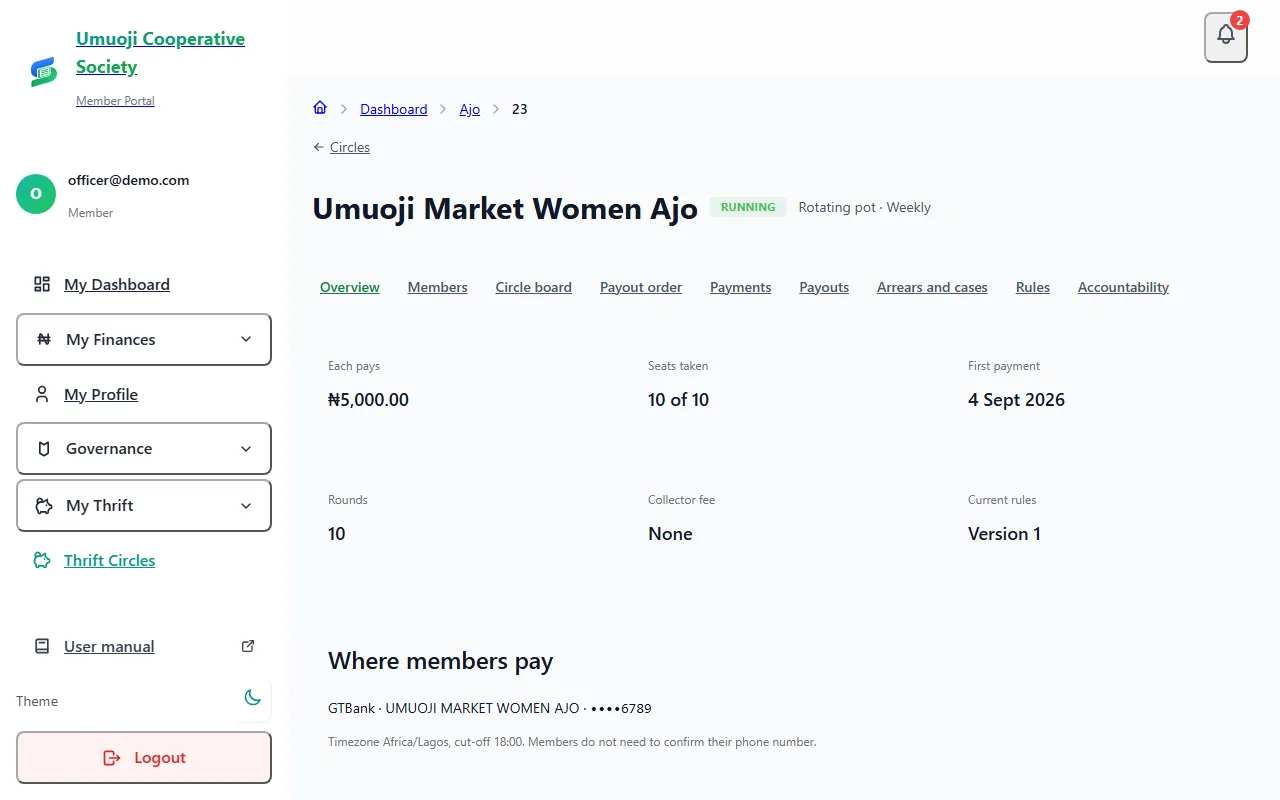
Task: Open the Payments tab
Action: pyautogui.click(x=740, y=287)
